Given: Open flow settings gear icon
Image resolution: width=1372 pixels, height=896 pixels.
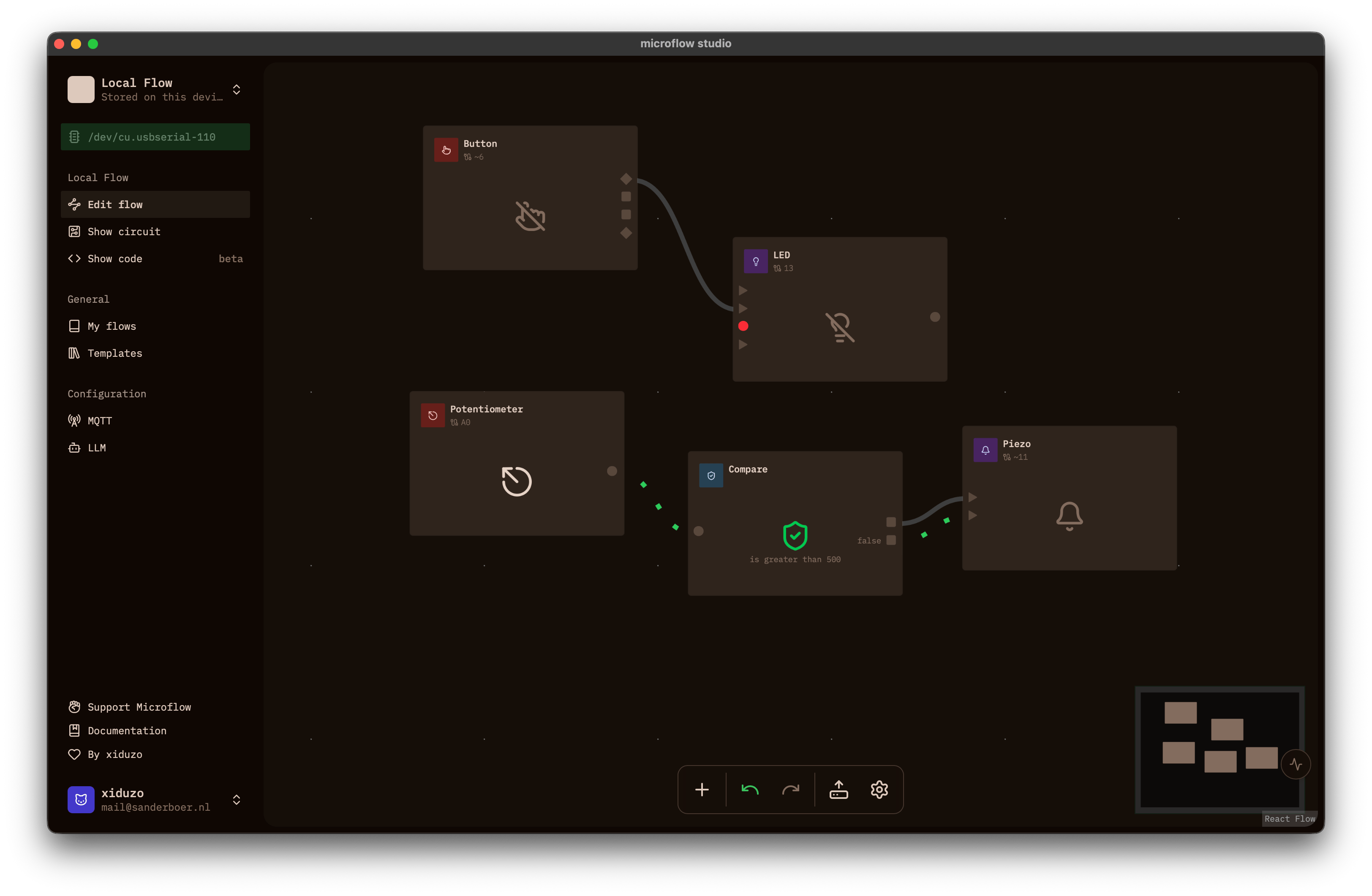Looking at the screenshot, I should point(879,790).
